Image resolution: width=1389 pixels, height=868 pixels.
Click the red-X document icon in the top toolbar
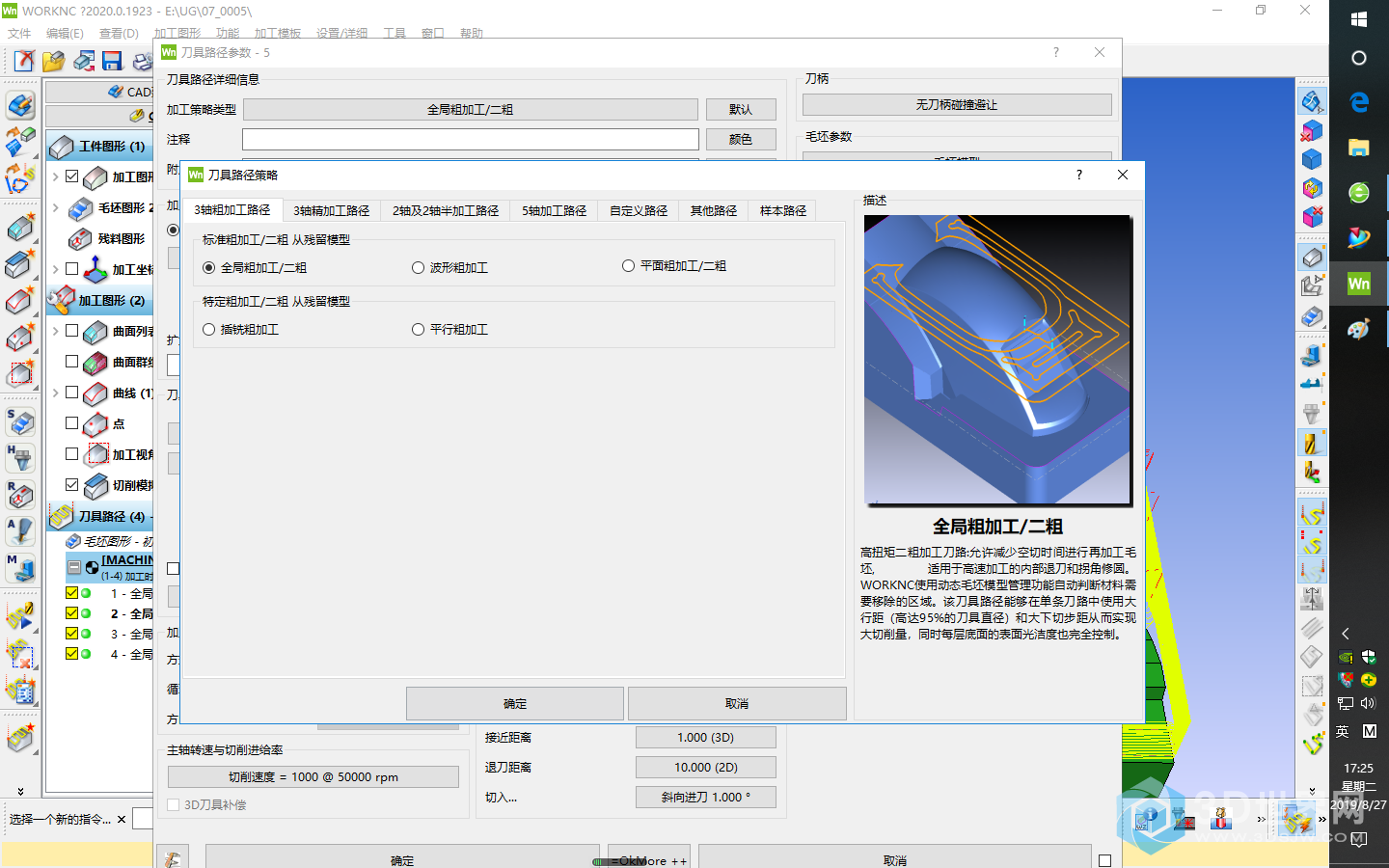(24, 62)
